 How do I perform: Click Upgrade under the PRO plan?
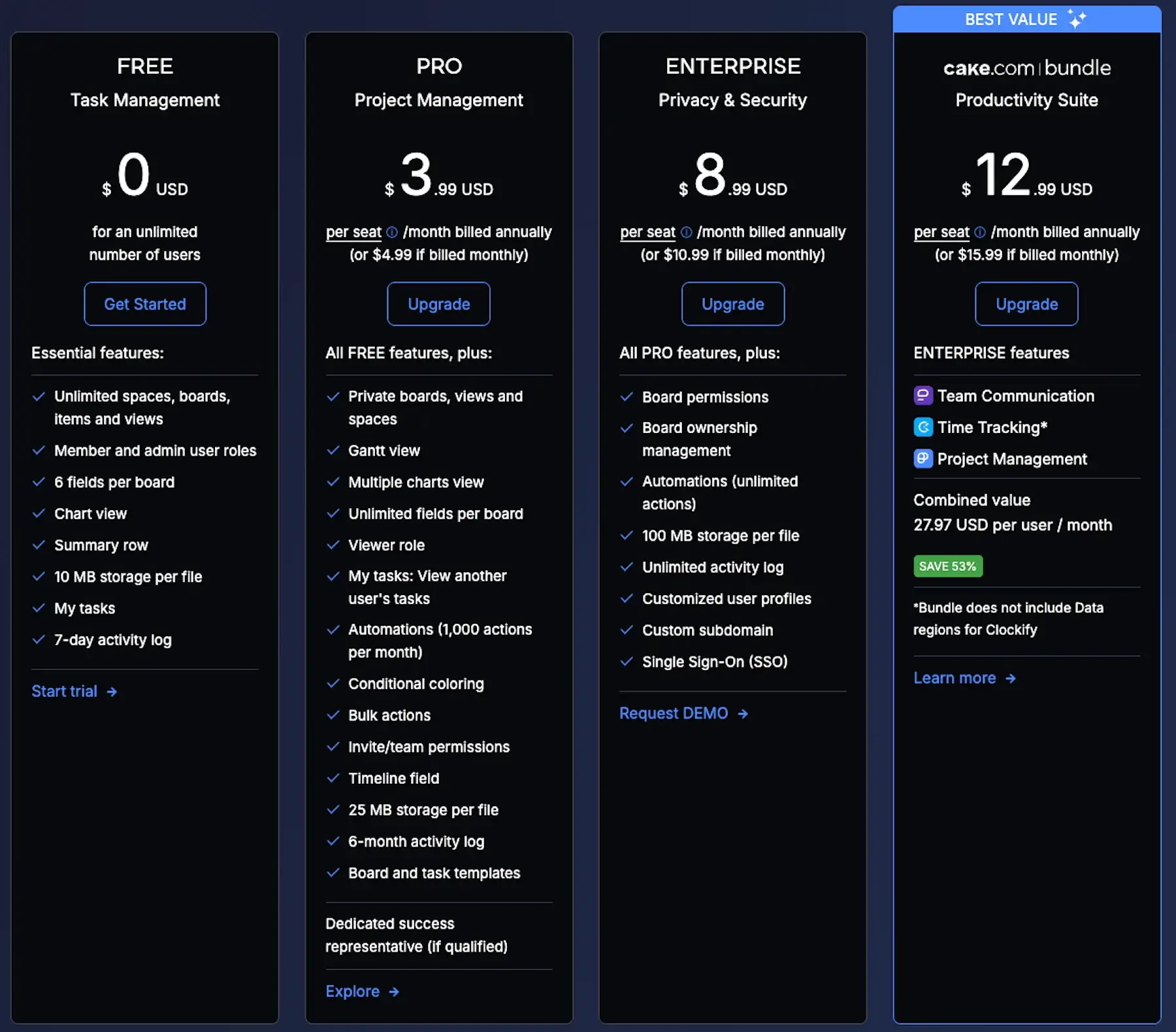(x=438, y=304)
